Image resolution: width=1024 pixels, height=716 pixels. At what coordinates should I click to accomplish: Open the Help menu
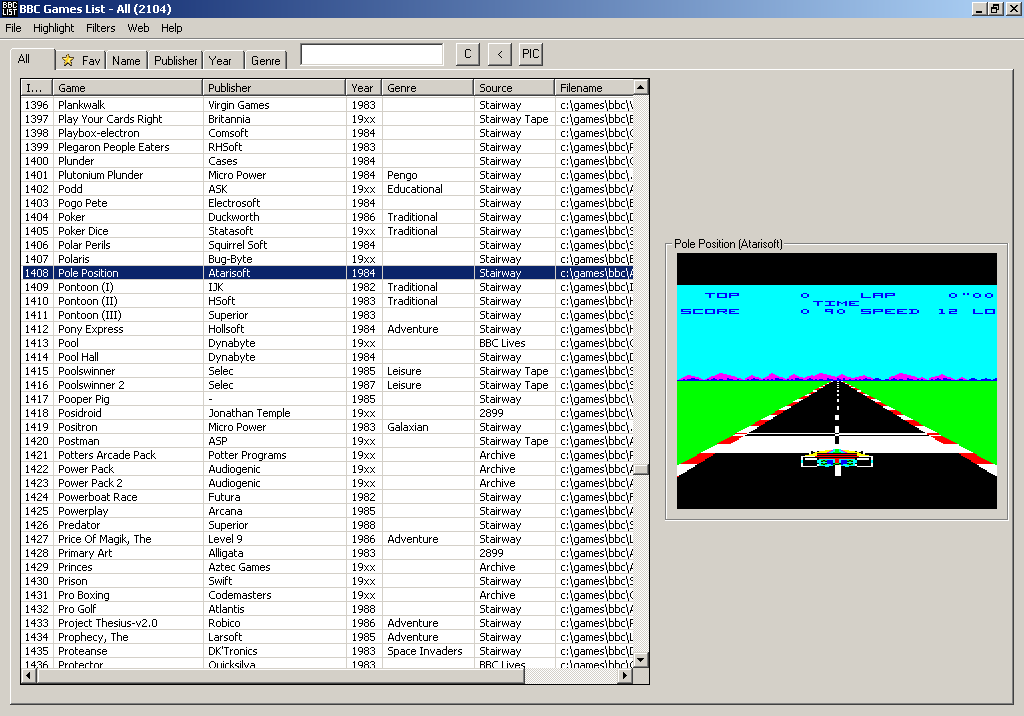point(172,28)
